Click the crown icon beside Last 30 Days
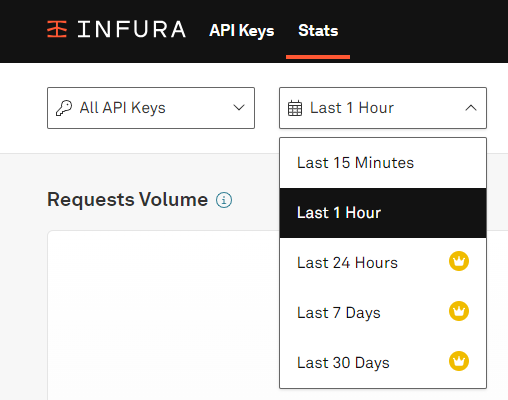508x400 pixels. click(459, 361)
